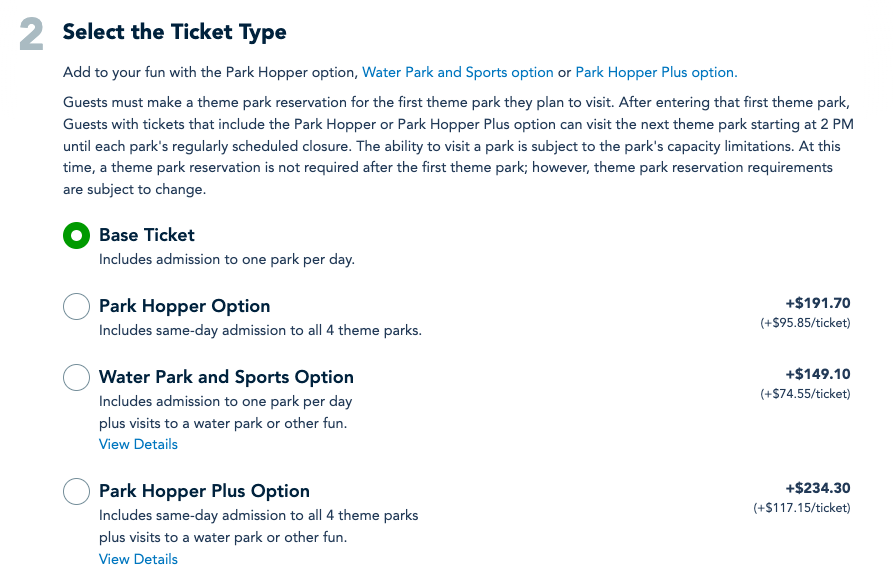Screen dimensions: 893x581
Task: Open the Water Park and Sports option link
Action: click(457, 72)
